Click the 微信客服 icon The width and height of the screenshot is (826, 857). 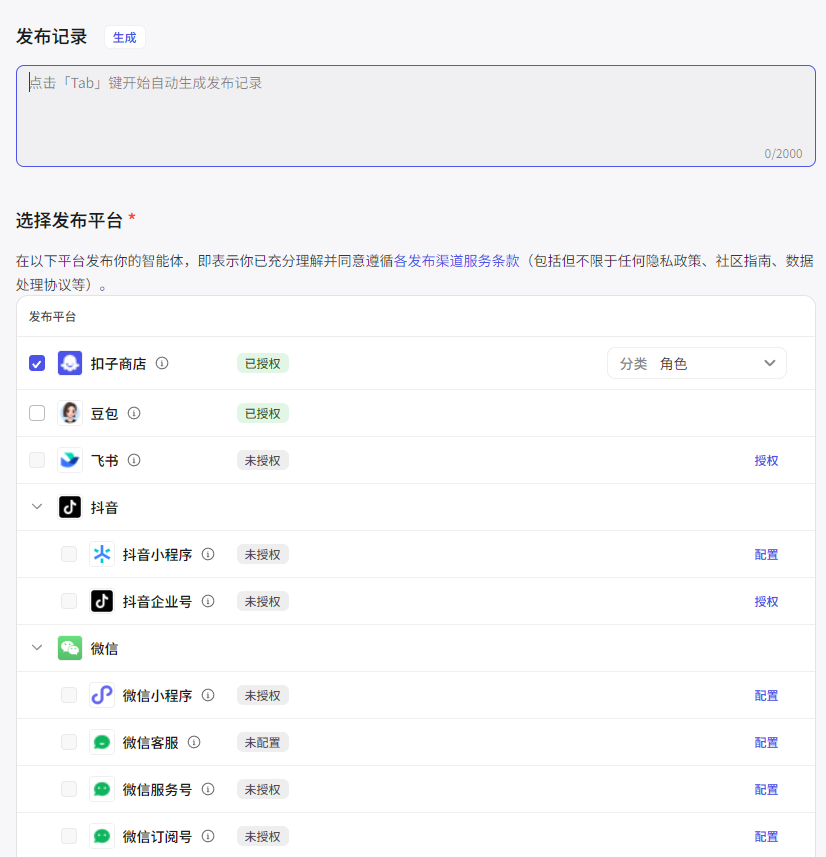(x=102, y=742)
